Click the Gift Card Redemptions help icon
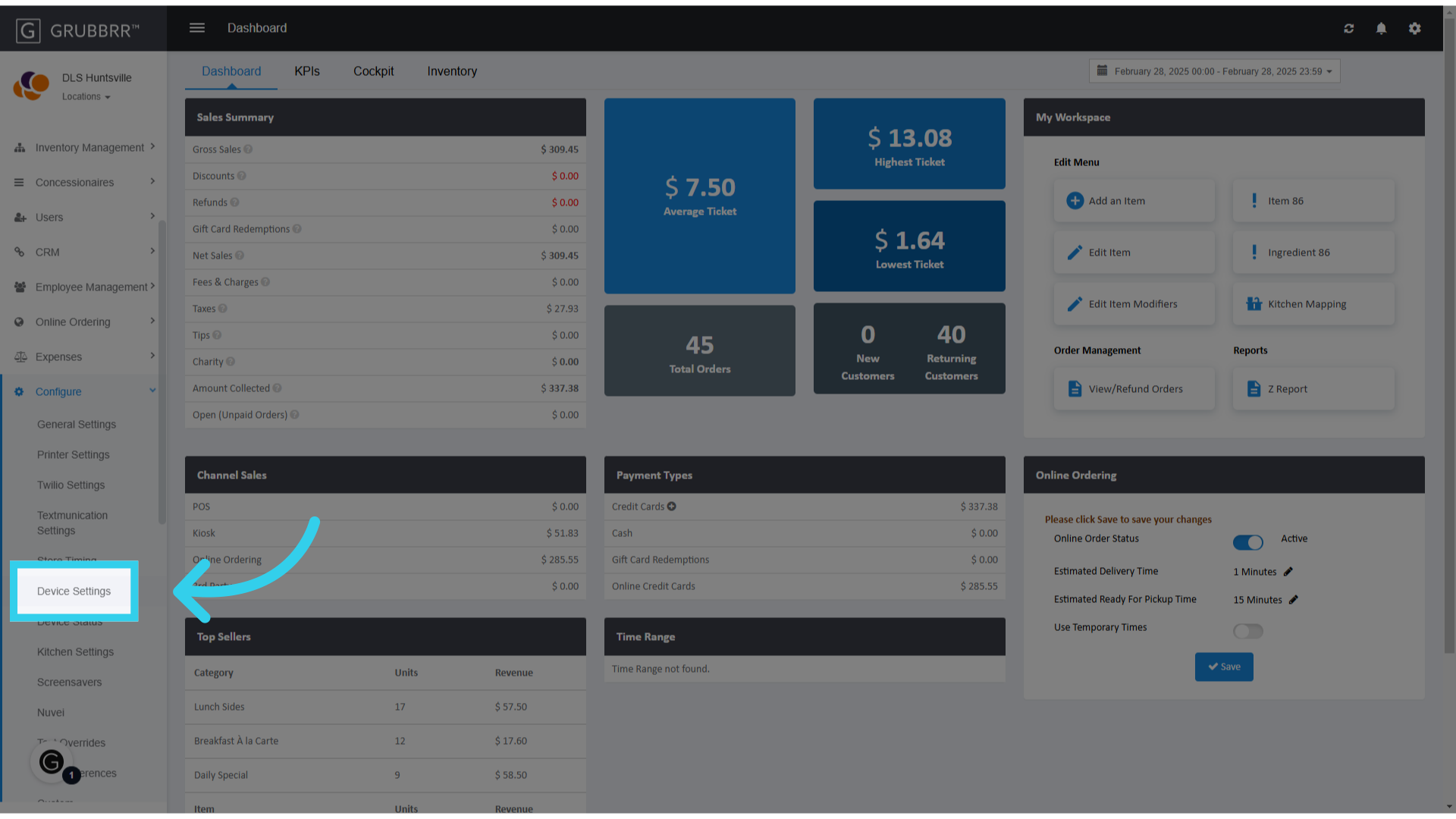This screenshot has height=819, width=1456. point(297,229)
